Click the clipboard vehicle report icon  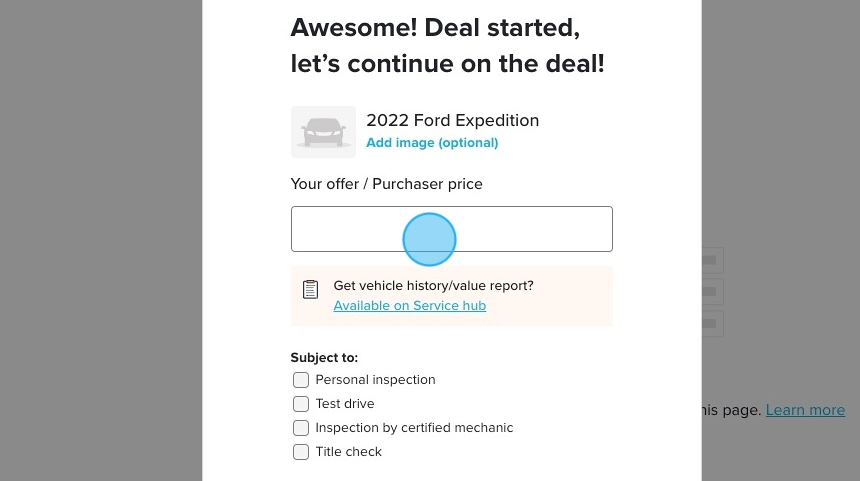310,289
